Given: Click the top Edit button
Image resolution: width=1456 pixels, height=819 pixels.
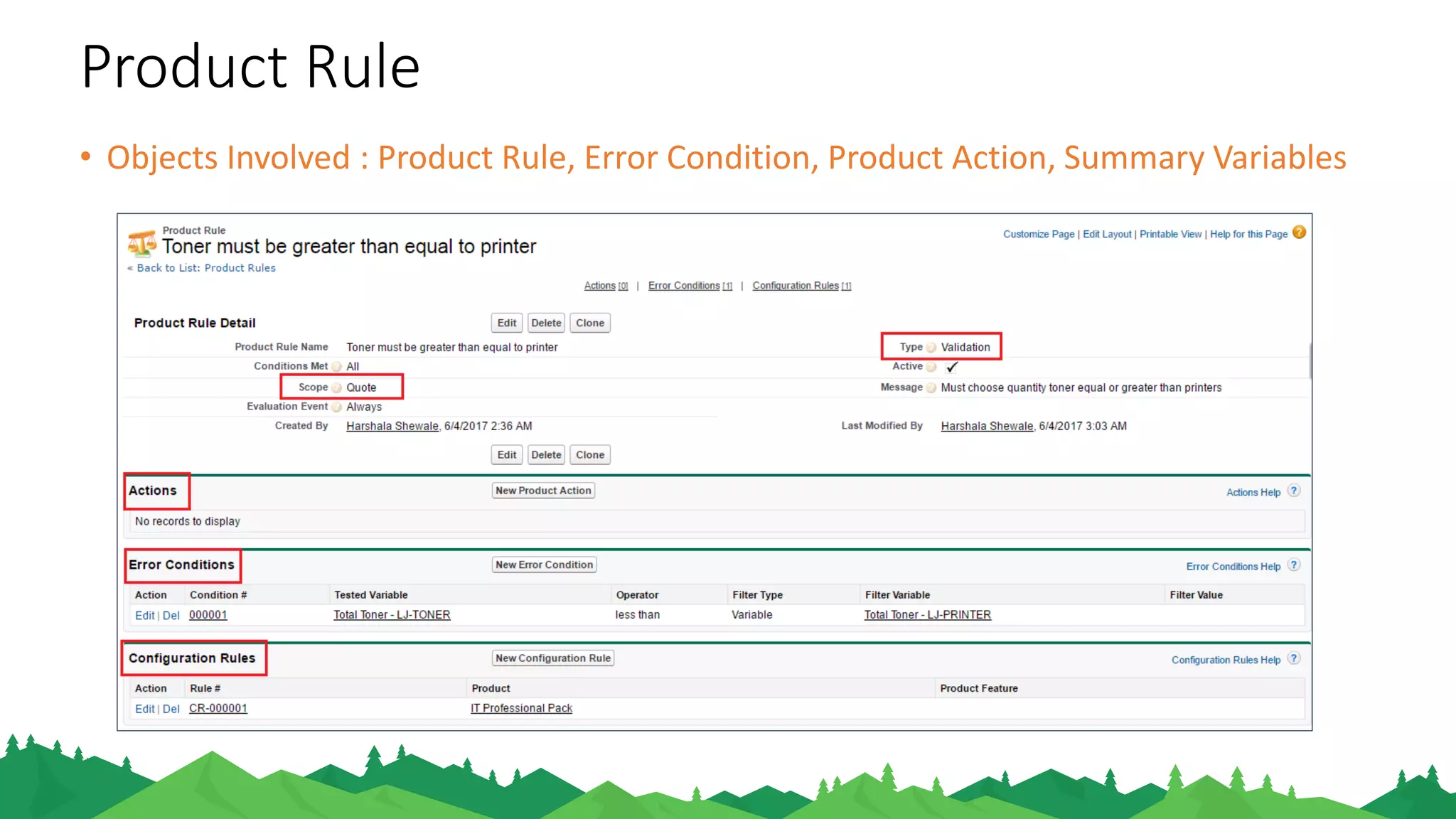Looking at the screenshot, I should [507, 323].
